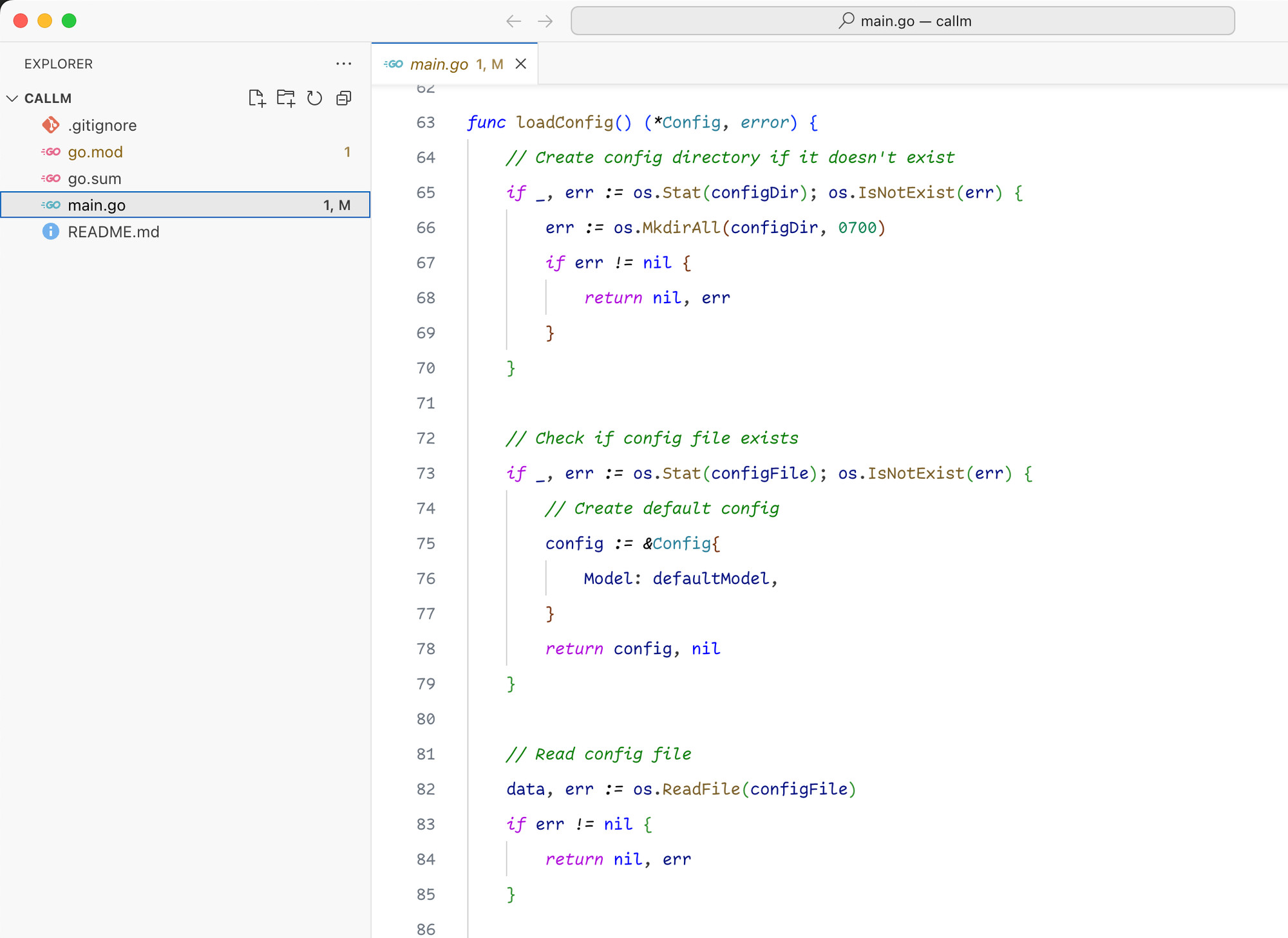
Task: Close the main.go editor tab
Action: pyautogui.click(x=521, y=64)
